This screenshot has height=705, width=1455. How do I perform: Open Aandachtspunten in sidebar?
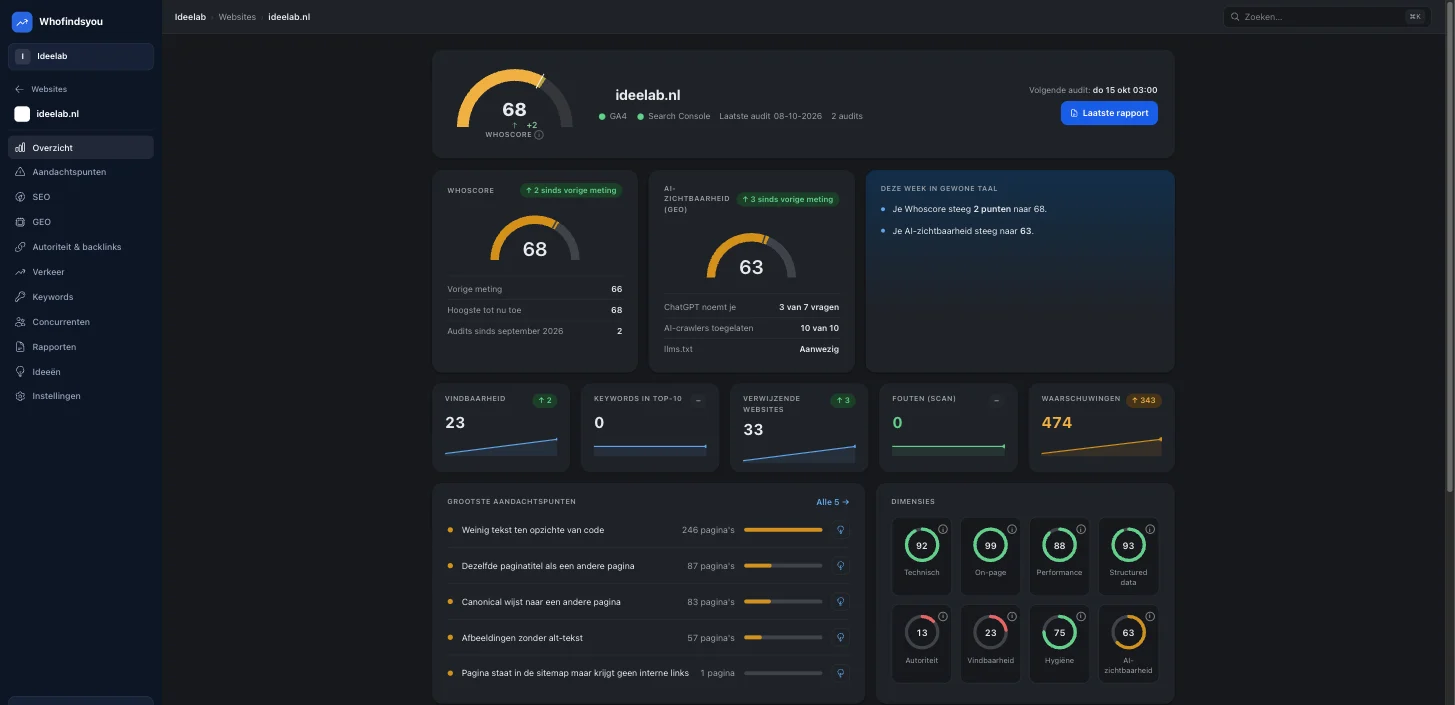click(x=81, y=172)
